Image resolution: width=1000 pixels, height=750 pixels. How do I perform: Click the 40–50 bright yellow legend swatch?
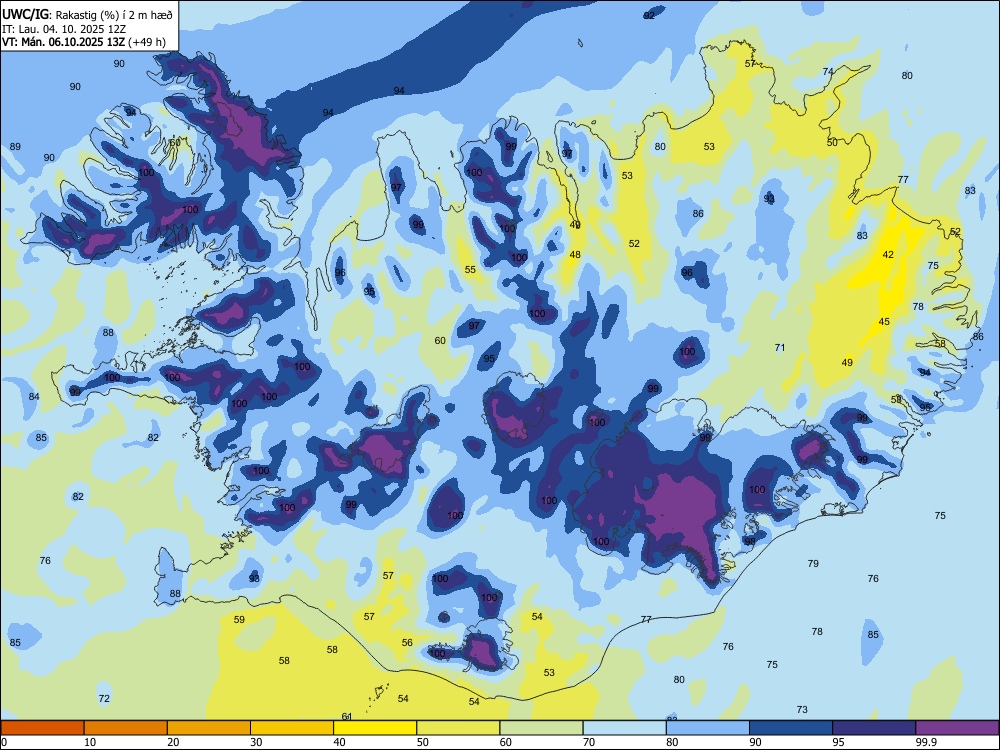click(x=375, y=728)
